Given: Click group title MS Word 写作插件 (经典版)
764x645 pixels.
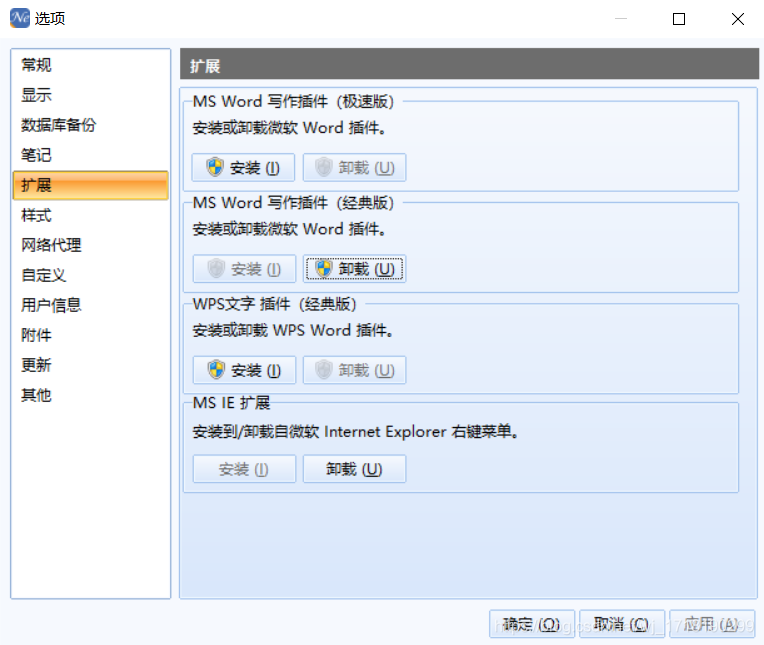Looking at the screenshot, I should coord(293,203).
